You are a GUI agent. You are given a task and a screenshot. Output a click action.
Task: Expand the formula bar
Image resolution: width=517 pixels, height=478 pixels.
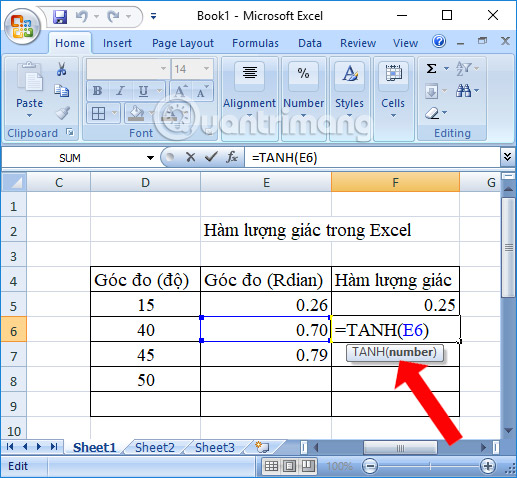(507, 157)
